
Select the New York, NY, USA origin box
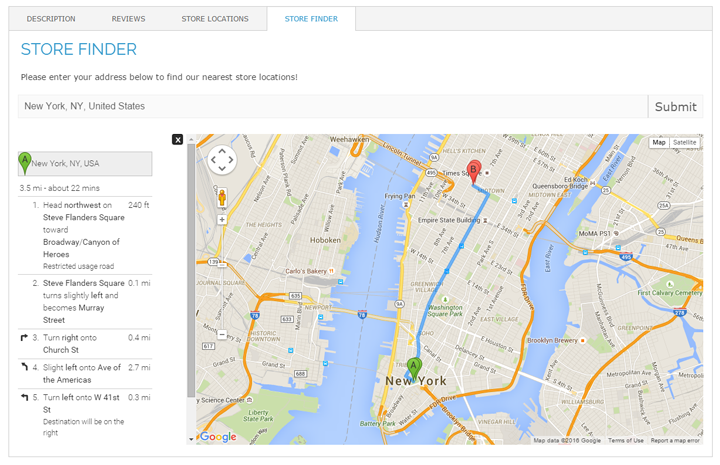pyautogui.click(x=86, y=163)
